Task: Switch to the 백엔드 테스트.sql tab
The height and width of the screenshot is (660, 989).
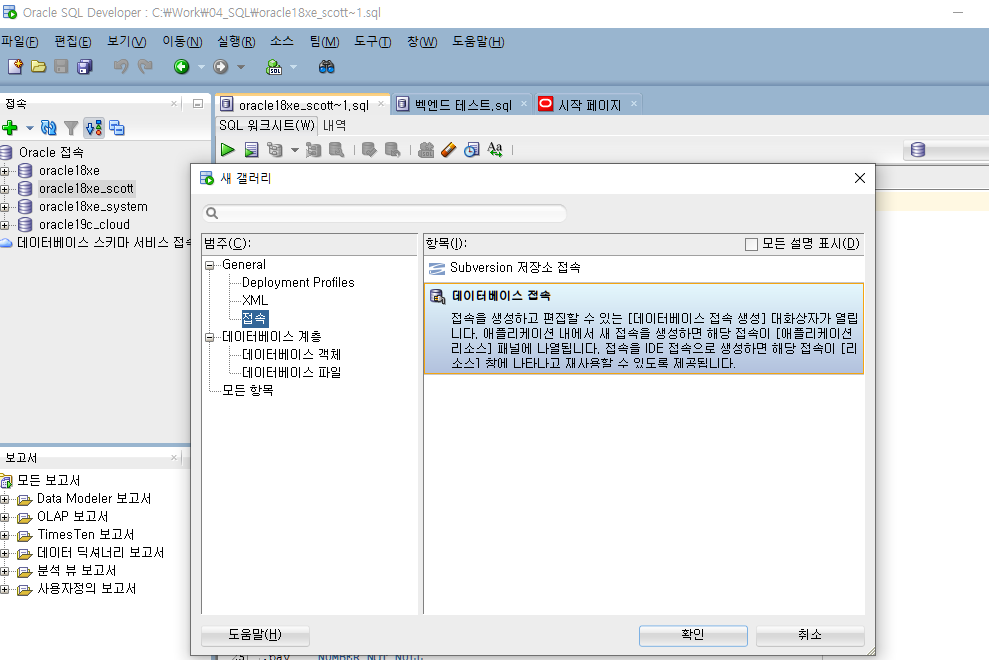Action: click(x=463, y=105)
